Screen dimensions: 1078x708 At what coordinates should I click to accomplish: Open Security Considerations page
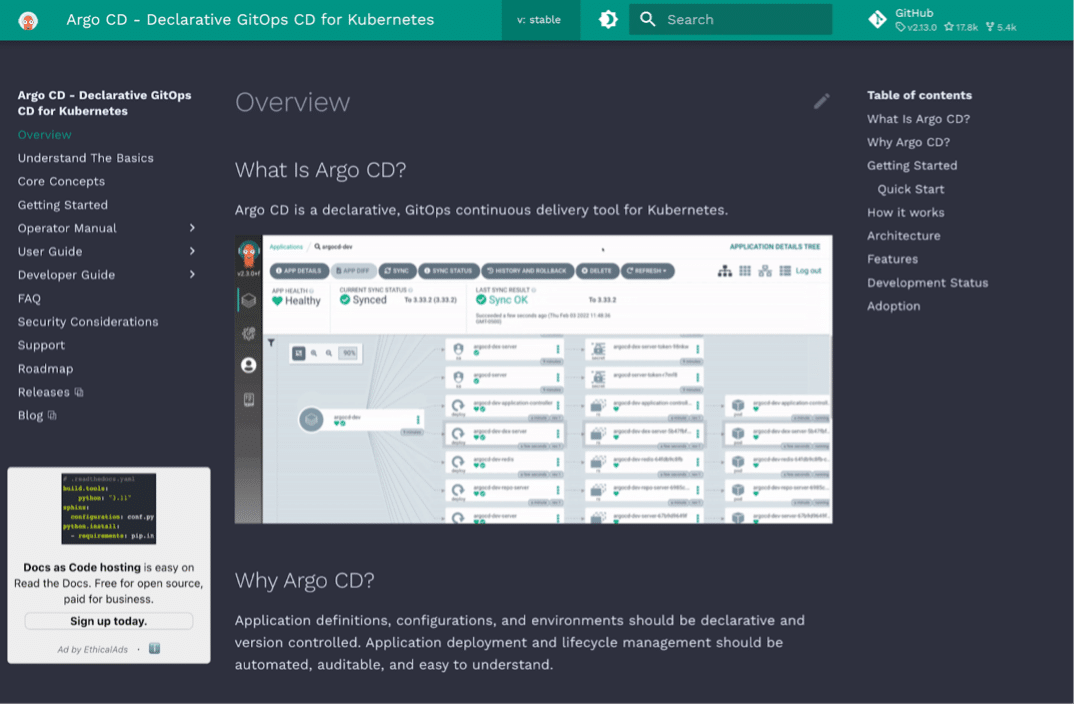pos(88,322)
